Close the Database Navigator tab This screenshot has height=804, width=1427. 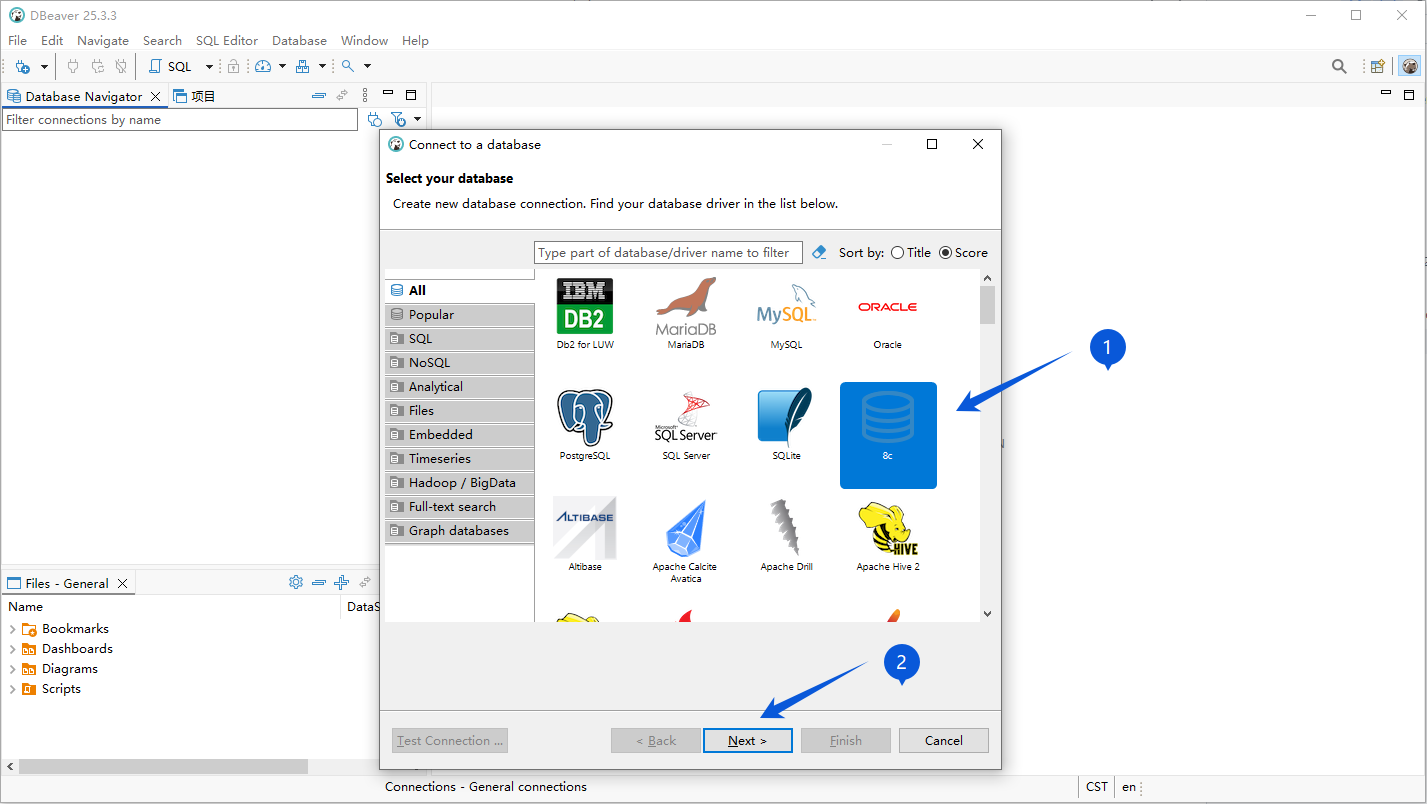(155, 97)
